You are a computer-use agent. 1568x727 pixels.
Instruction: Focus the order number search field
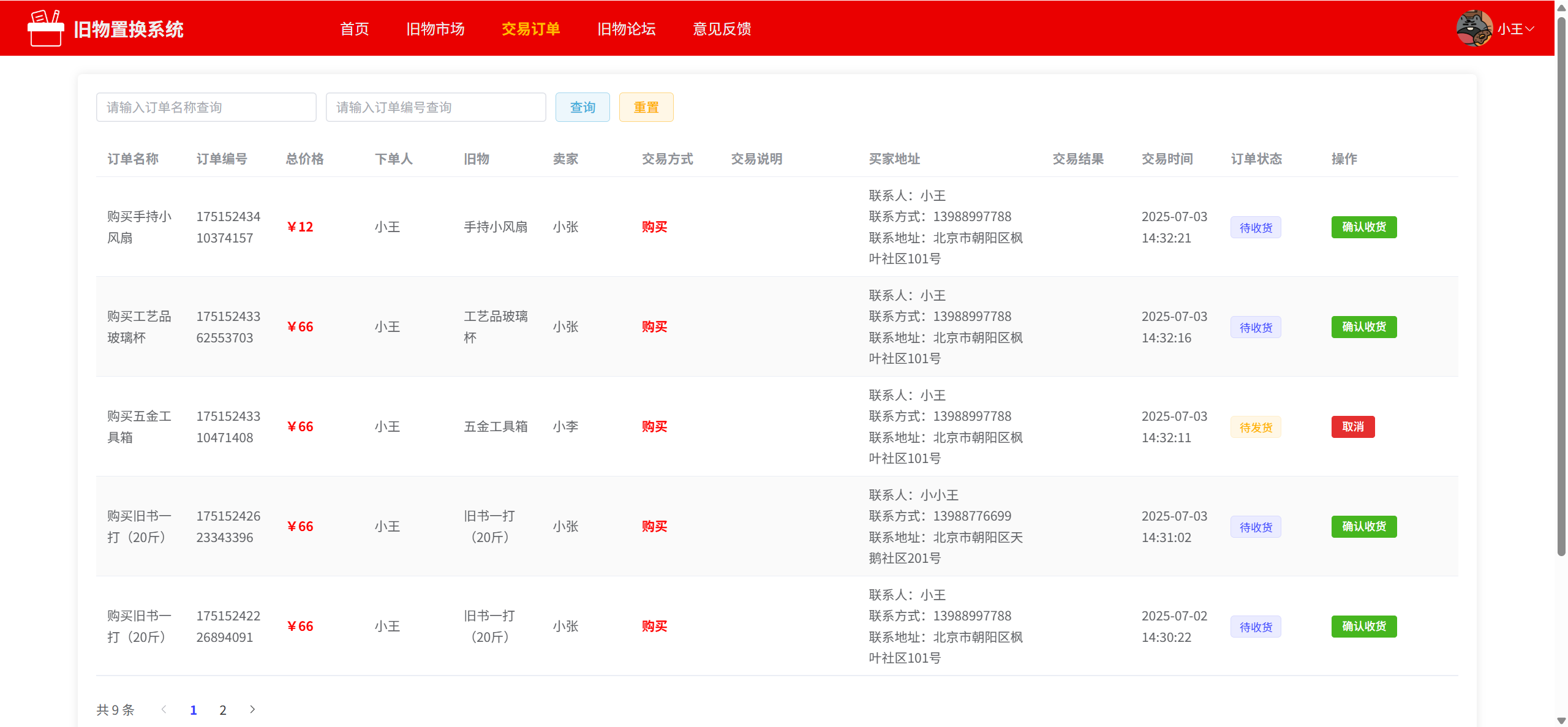[x=435, y=107]
